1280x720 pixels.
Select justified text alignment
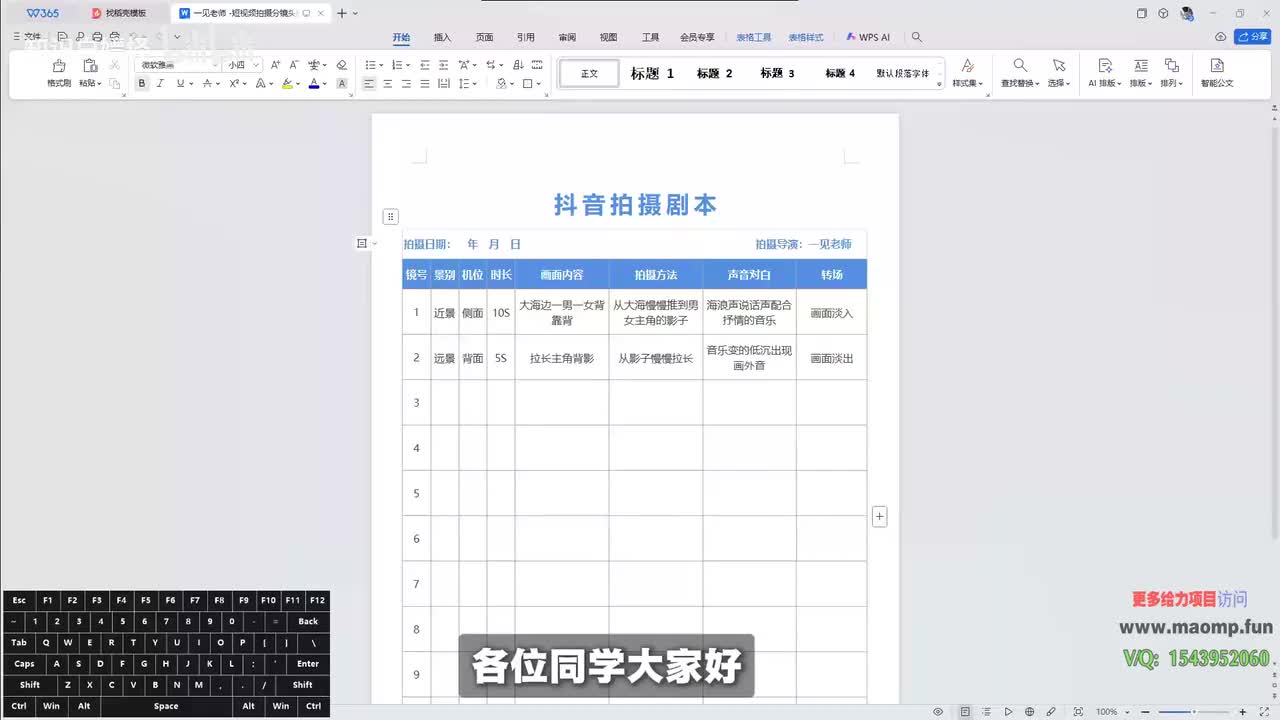point(424,84)
